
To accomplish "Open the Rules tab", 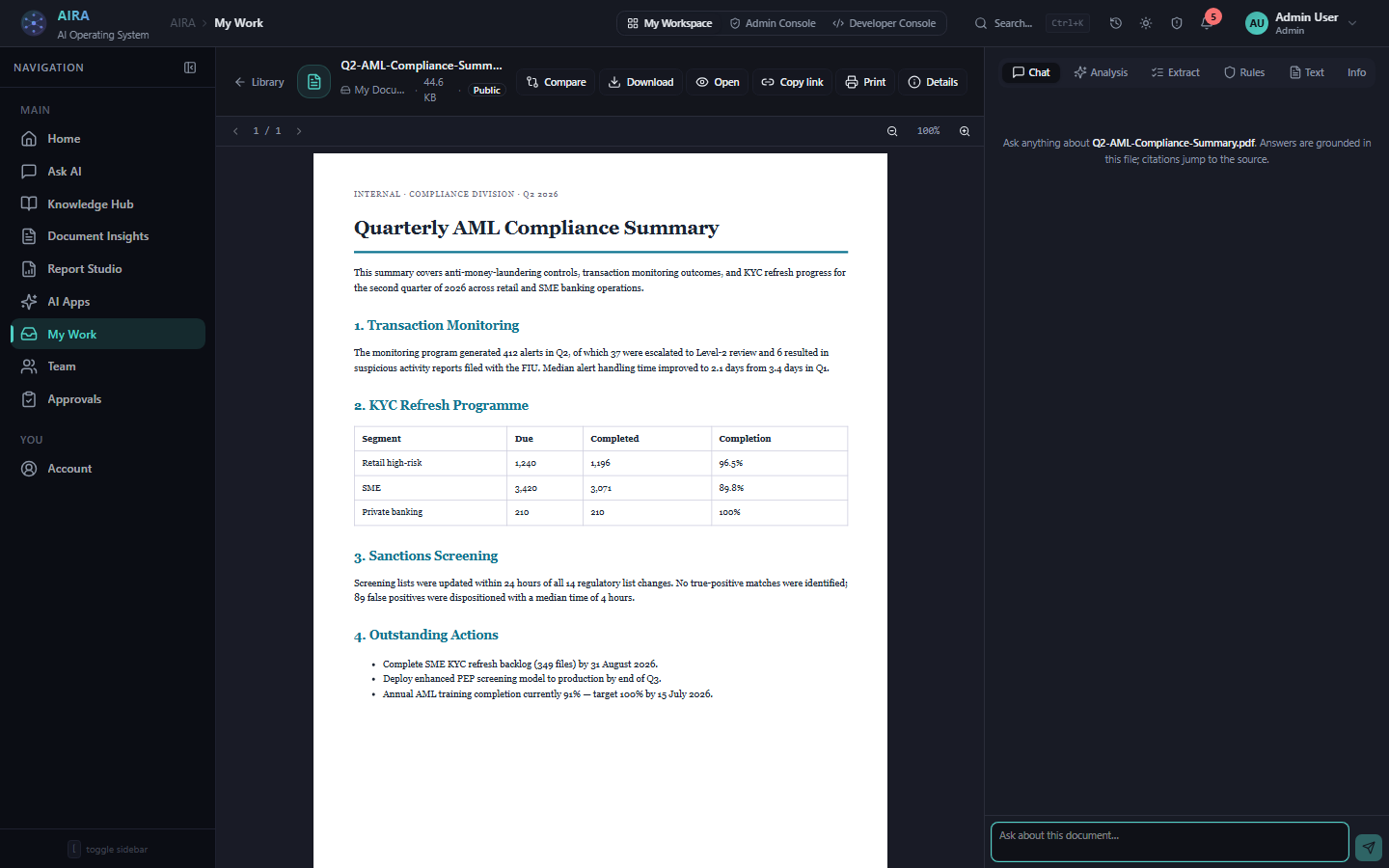I will [x=1244, y=72].
